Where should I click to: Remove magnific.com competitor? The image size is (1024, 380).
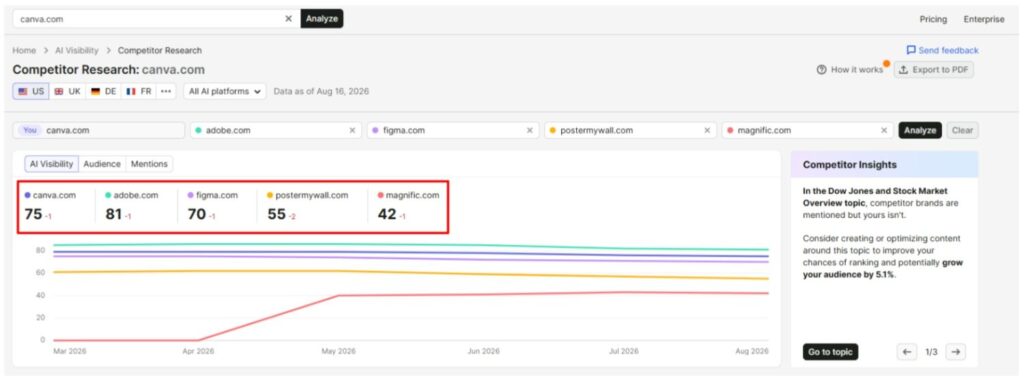884,130
